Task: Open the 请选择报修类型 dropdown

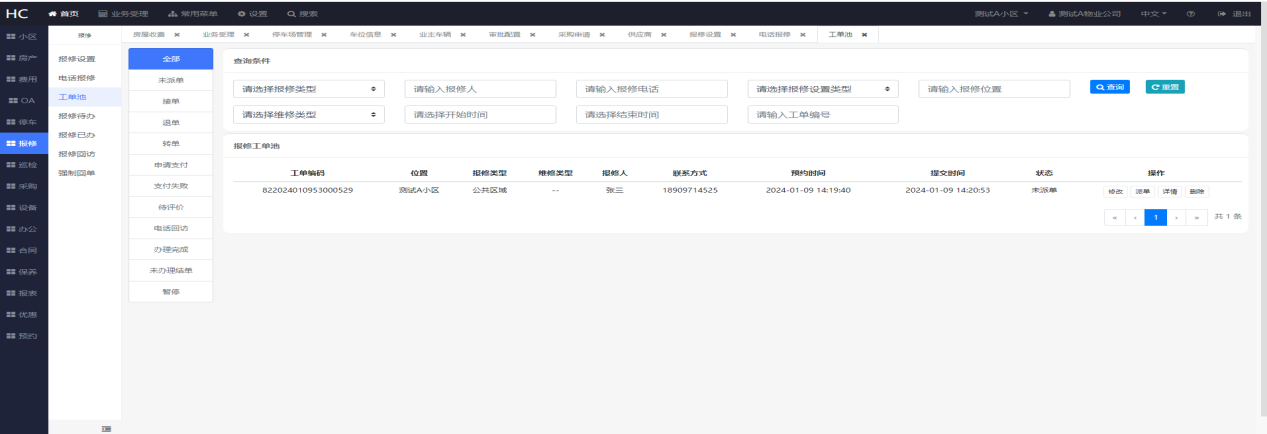Action: pyautogui.click(x=309, y=89)
